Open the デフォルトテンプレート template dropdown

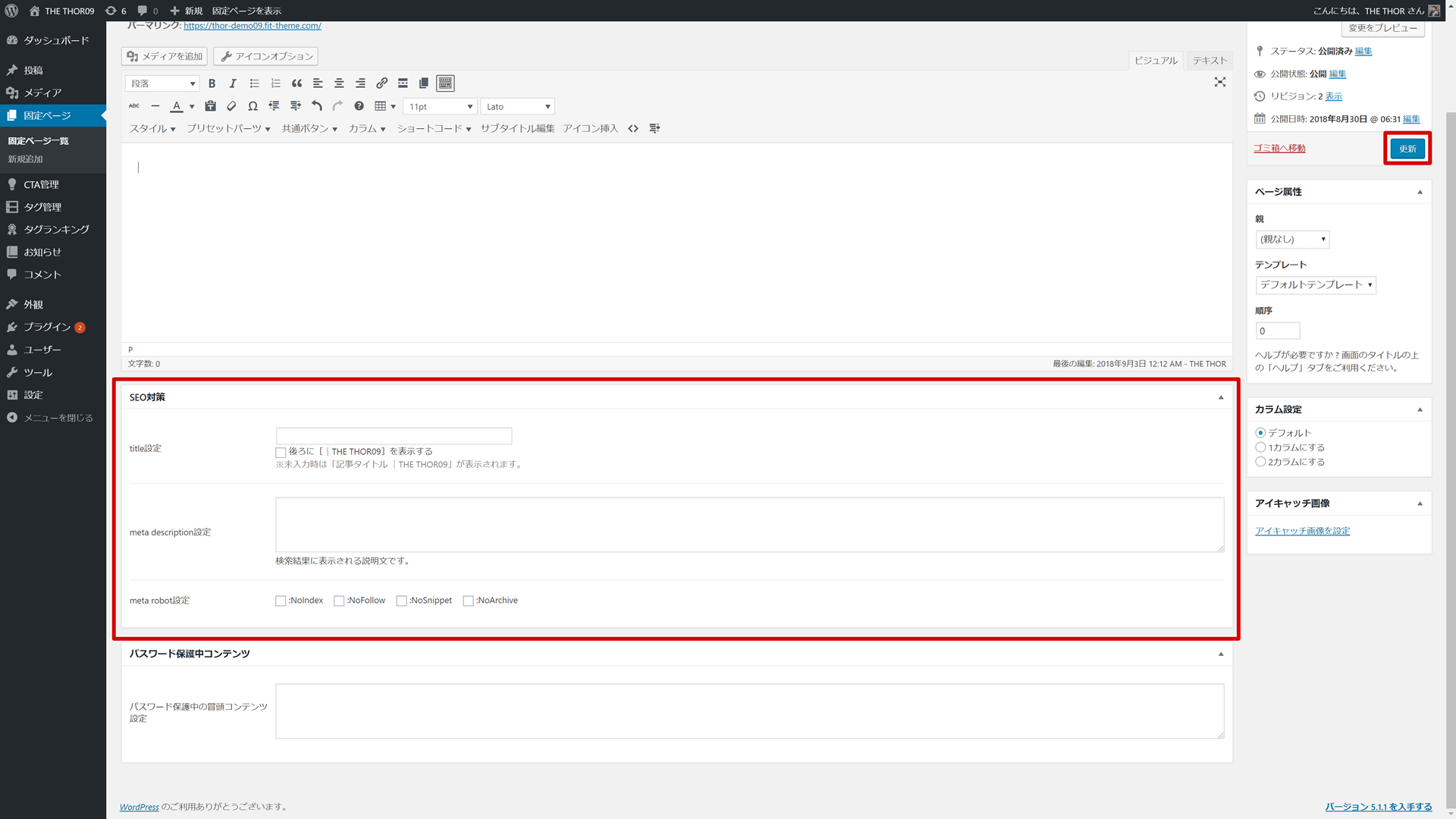coord(1316,285)
